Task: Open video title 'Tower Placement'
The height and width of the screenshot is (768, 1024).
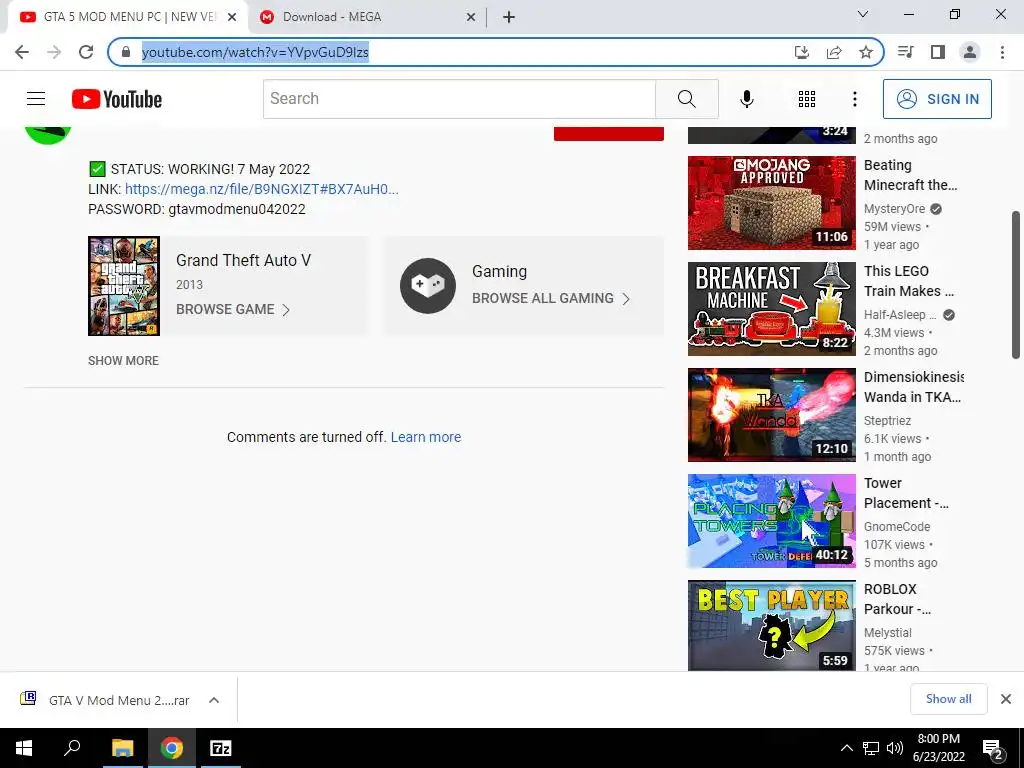Action: (906, 493)
